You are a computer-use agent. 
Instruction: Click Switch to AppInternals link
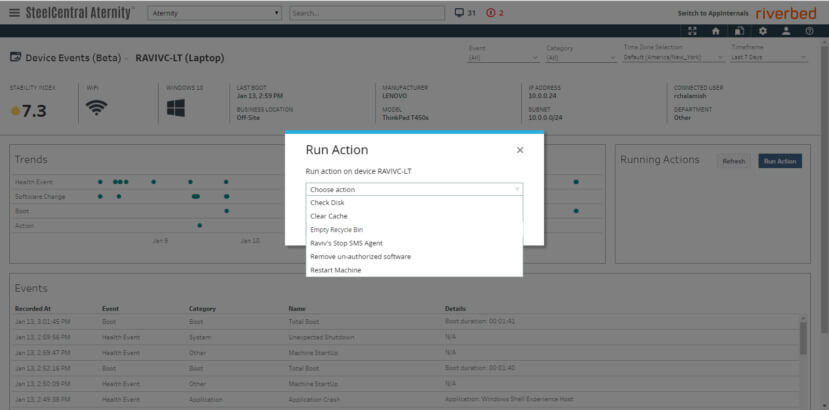(713, 13)
